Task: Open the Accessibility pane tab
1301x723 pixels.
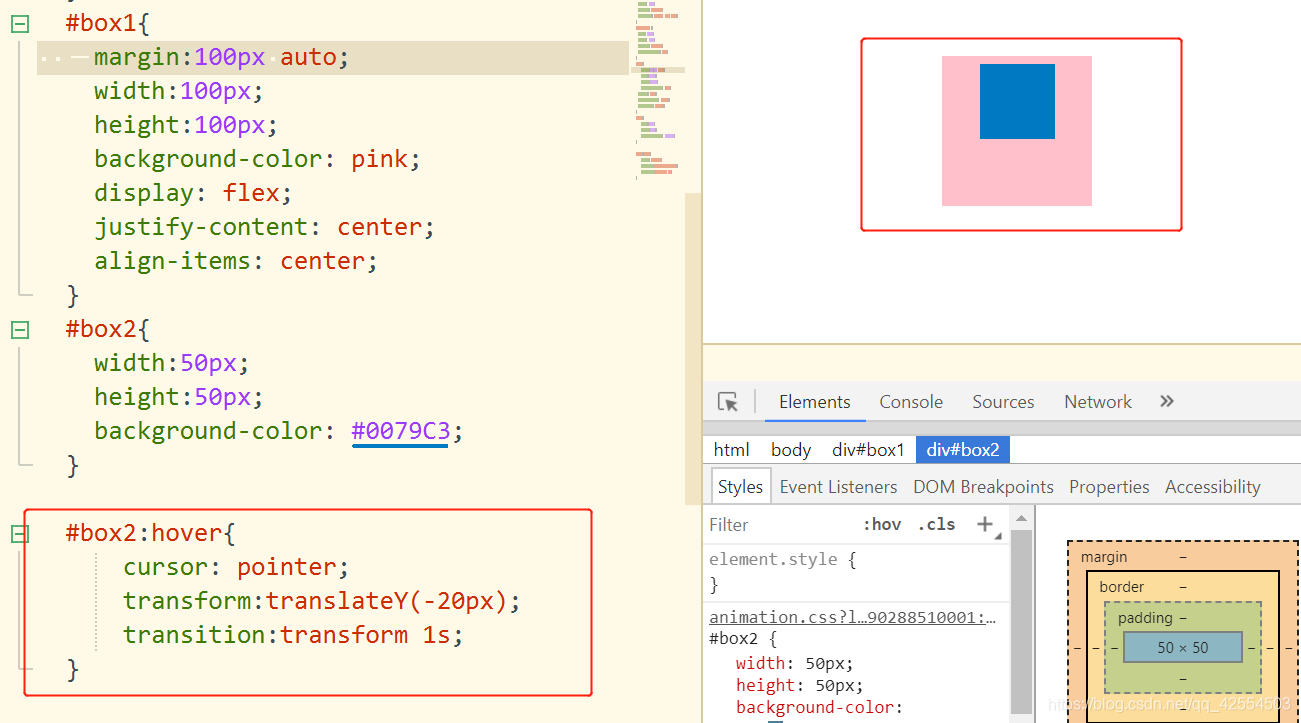Action: click(1212, 487)
